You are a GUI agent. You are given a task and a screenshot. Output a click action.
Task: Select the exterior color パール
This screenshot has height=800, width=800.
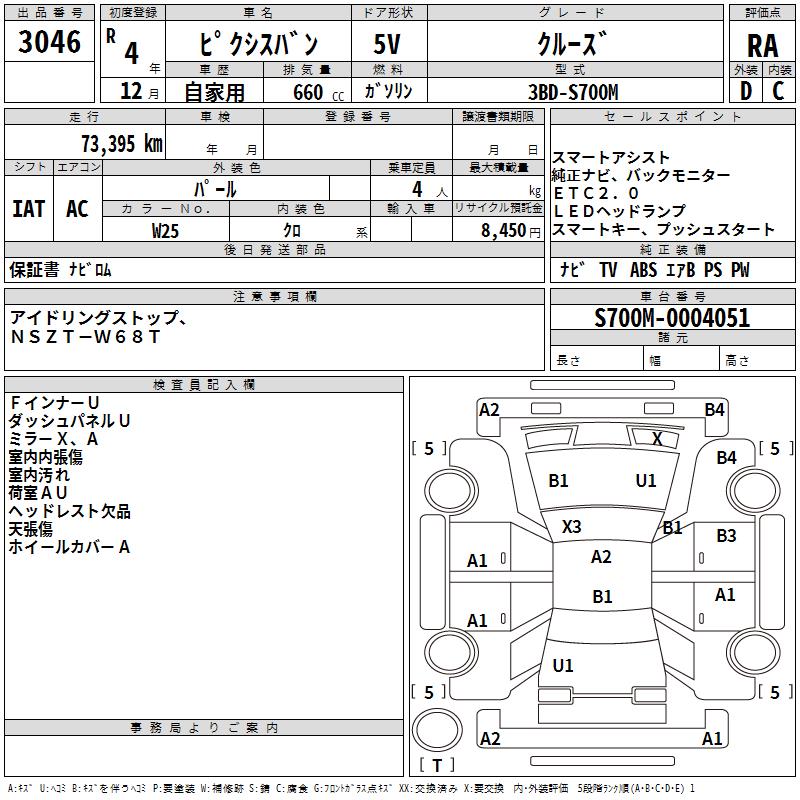pyautogui.click(x=215, y=190)
